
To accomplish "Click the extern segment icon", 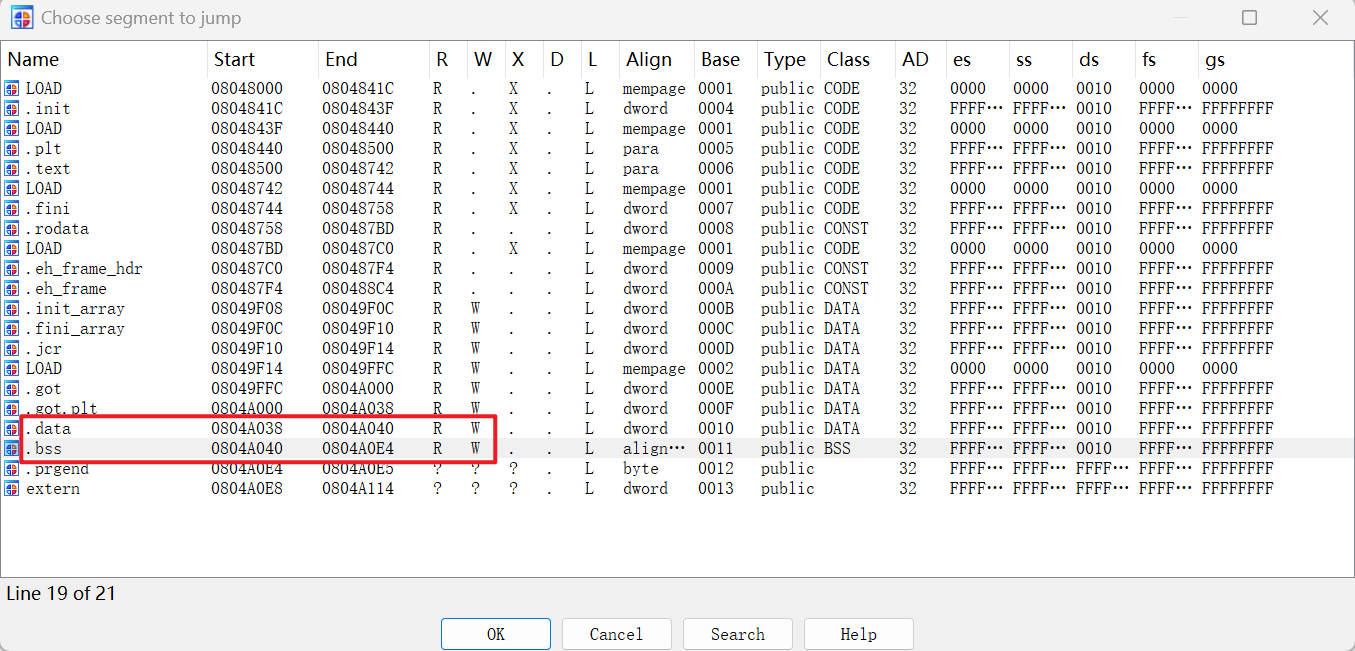I will point(12,489).
